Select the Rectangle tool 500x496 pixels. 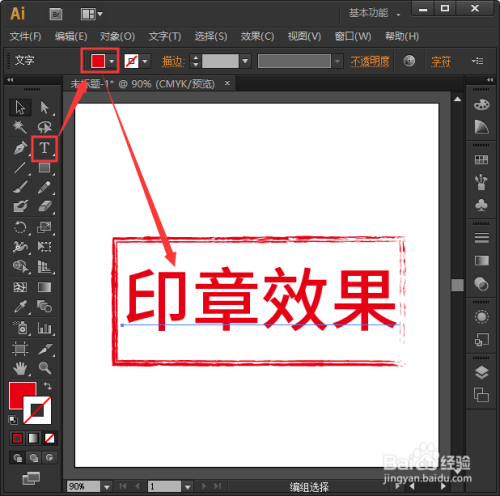(x=44, y=167)
